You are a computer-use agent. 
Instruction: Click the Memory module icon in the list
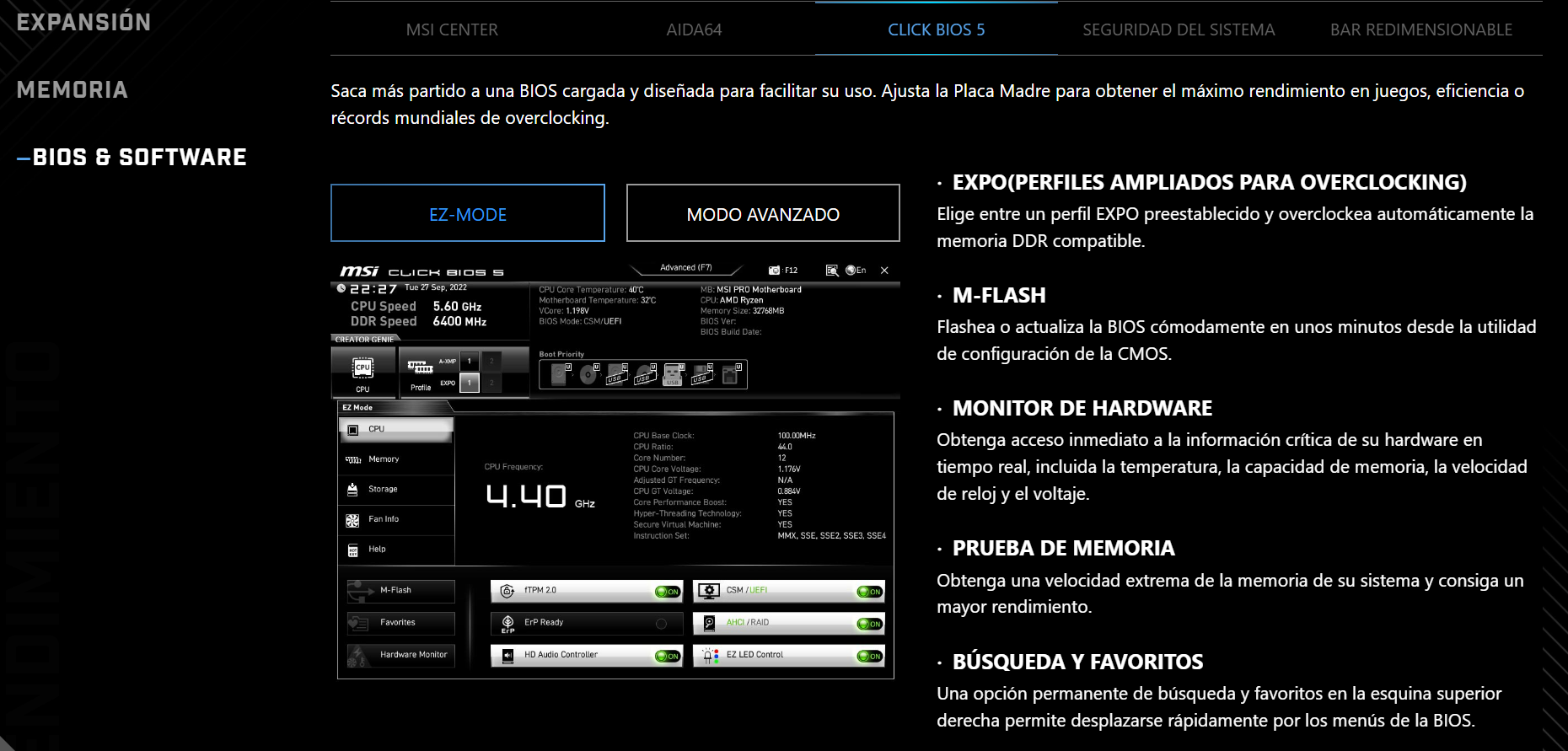(353, 460)
